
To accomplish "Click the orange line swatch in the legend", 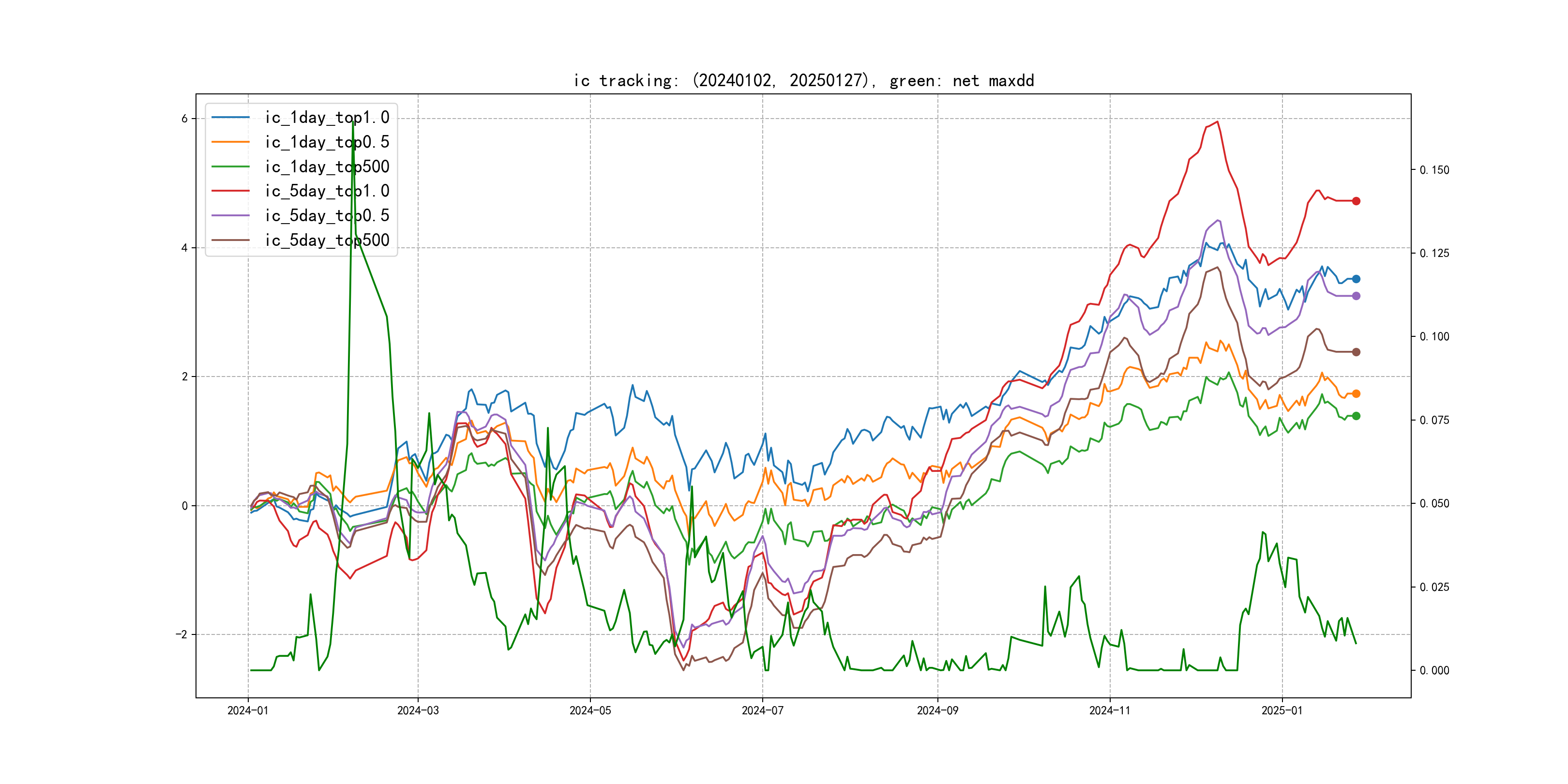I will pyautogui.click(x=230, y=142).
